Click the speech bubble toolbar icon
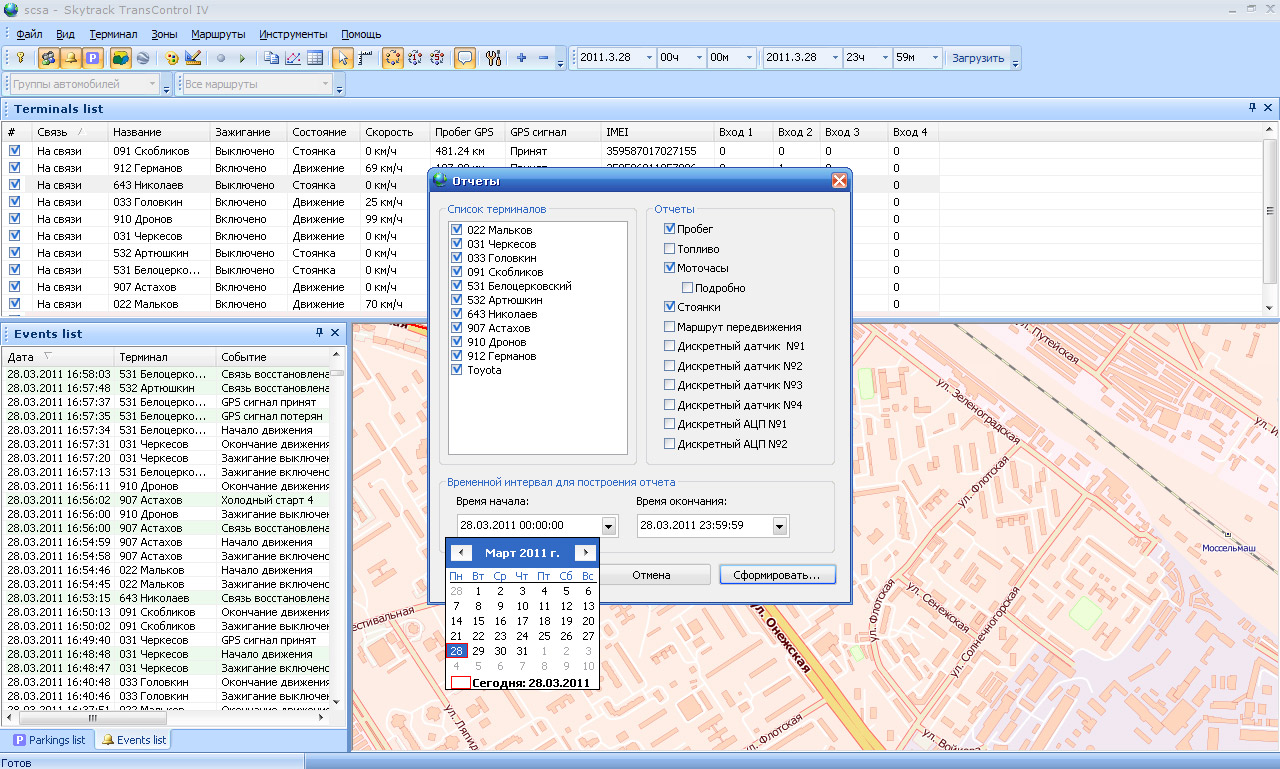Viewport: 1280px width, 769px height. (x=465, y=58)
